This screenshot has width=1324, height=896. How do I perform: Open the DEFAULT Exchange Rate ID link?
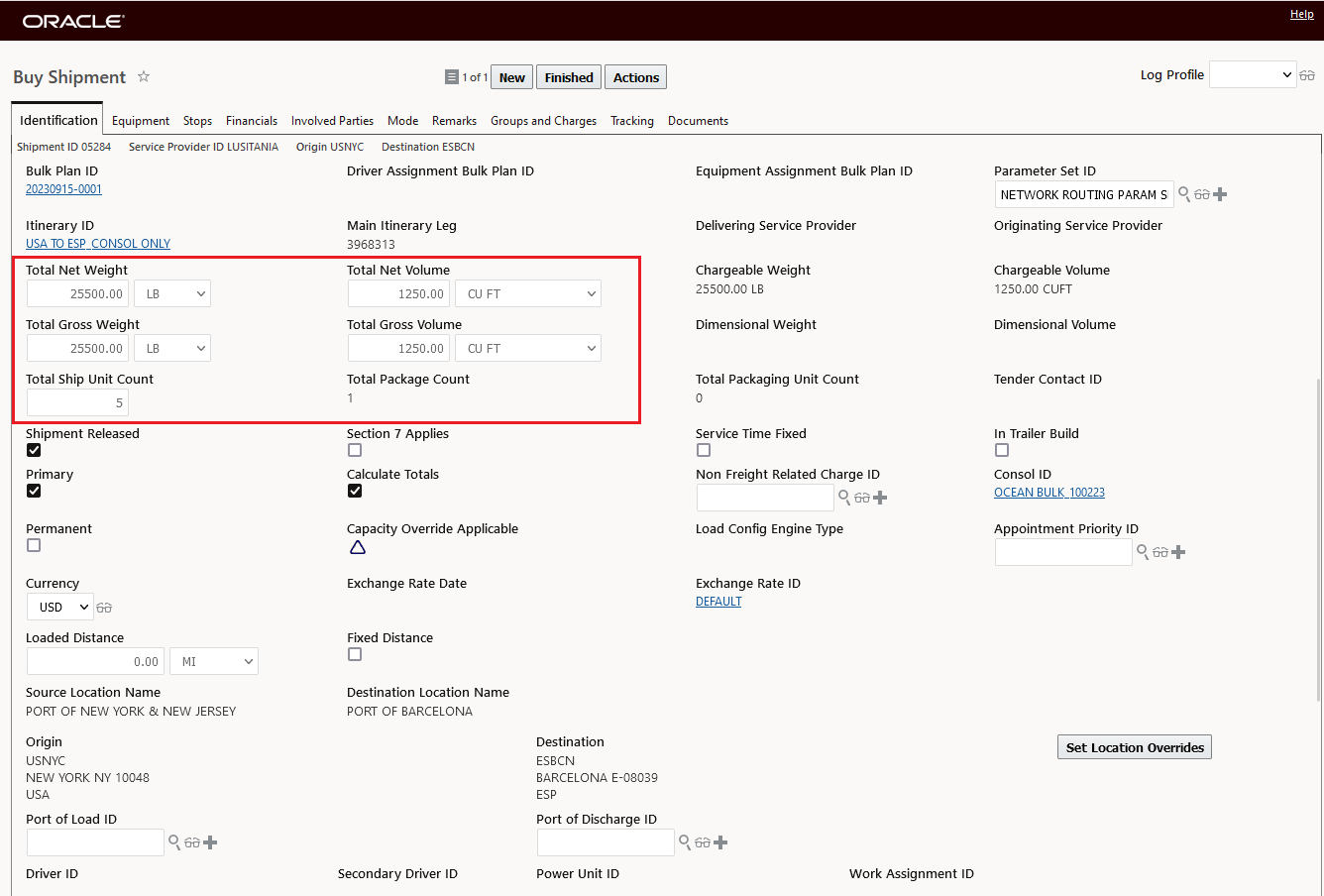pos(718,602)
